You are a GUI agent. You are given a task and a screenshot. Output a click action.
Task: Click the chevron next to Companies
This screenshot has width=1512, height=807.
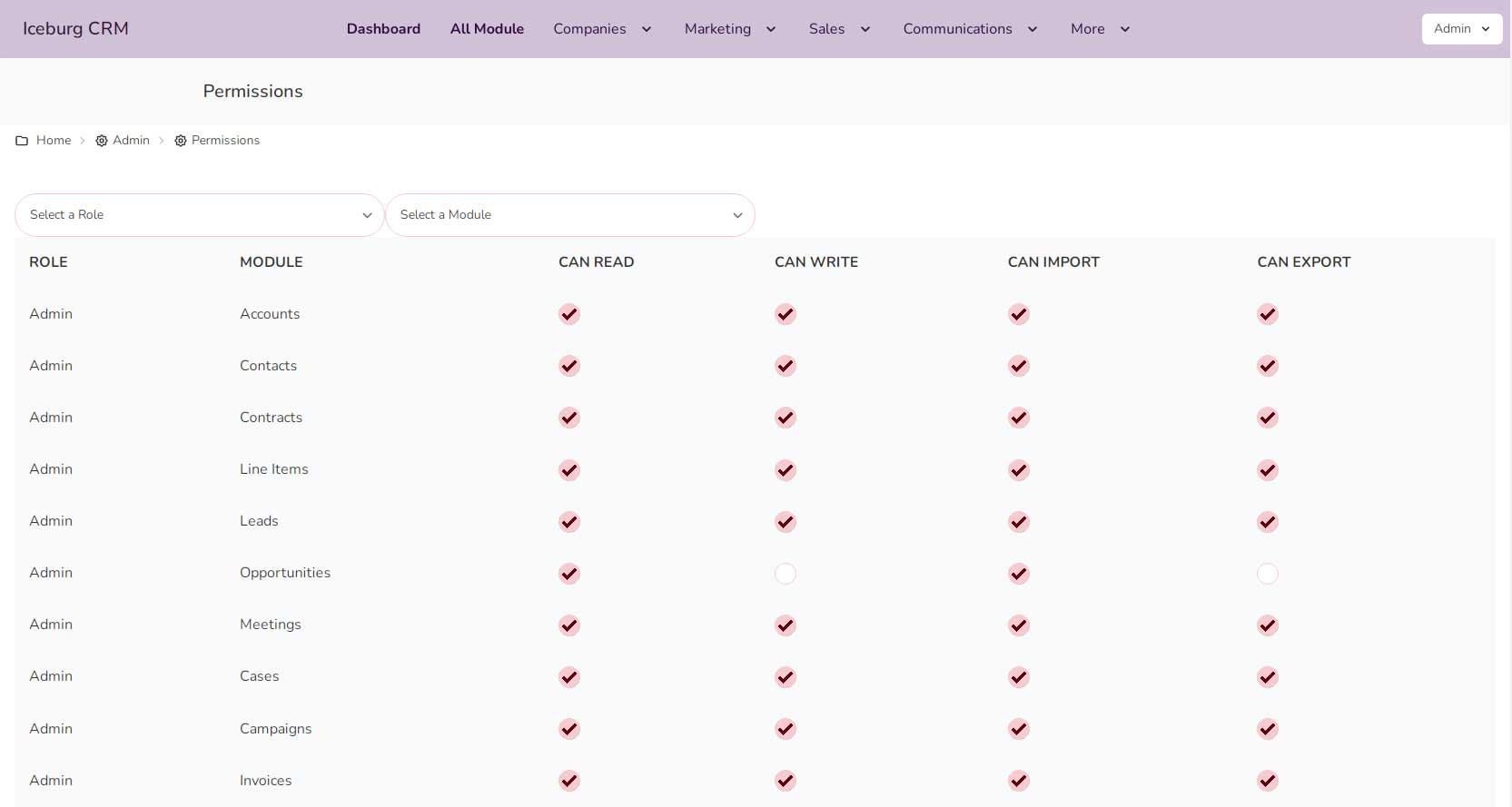[647, 29]
